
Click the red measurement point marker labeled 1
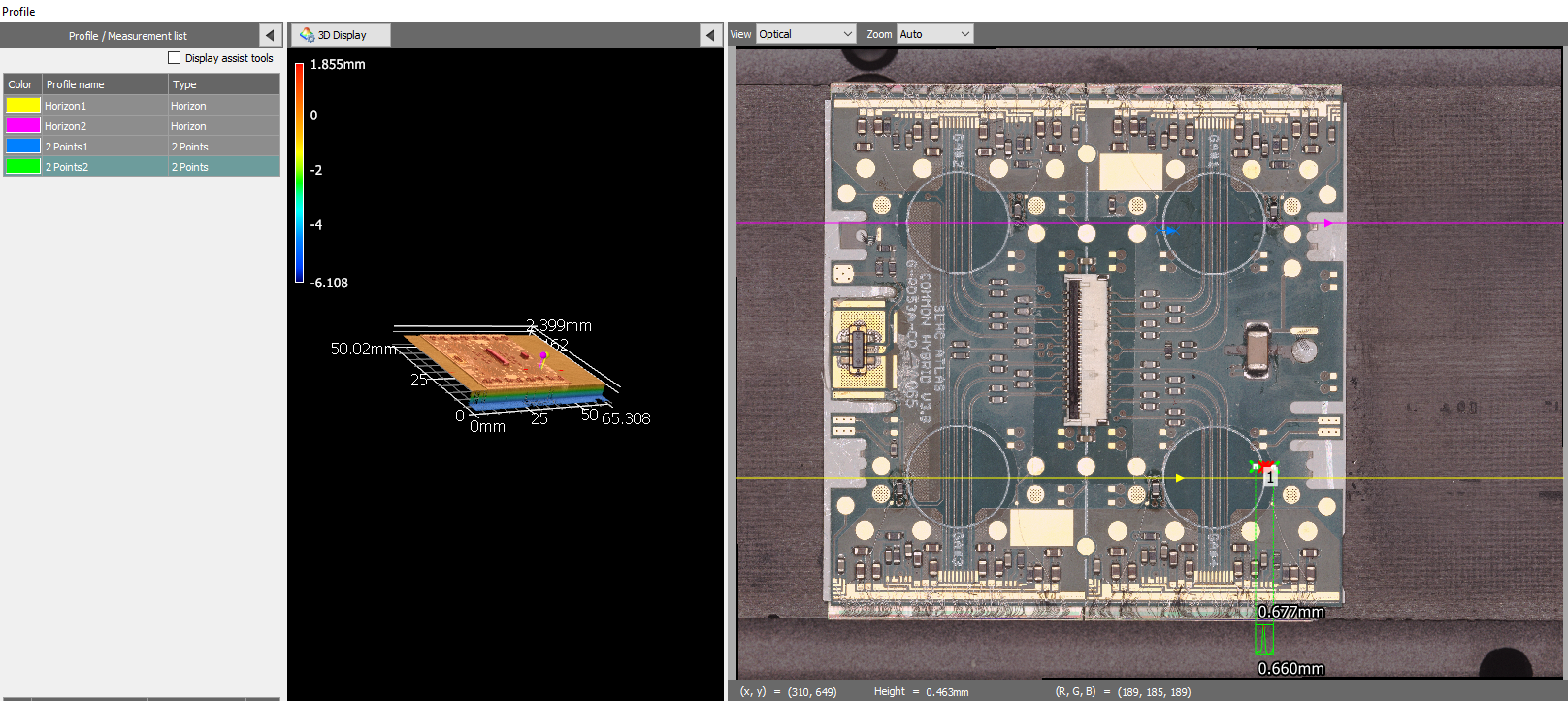[1264, 469]
